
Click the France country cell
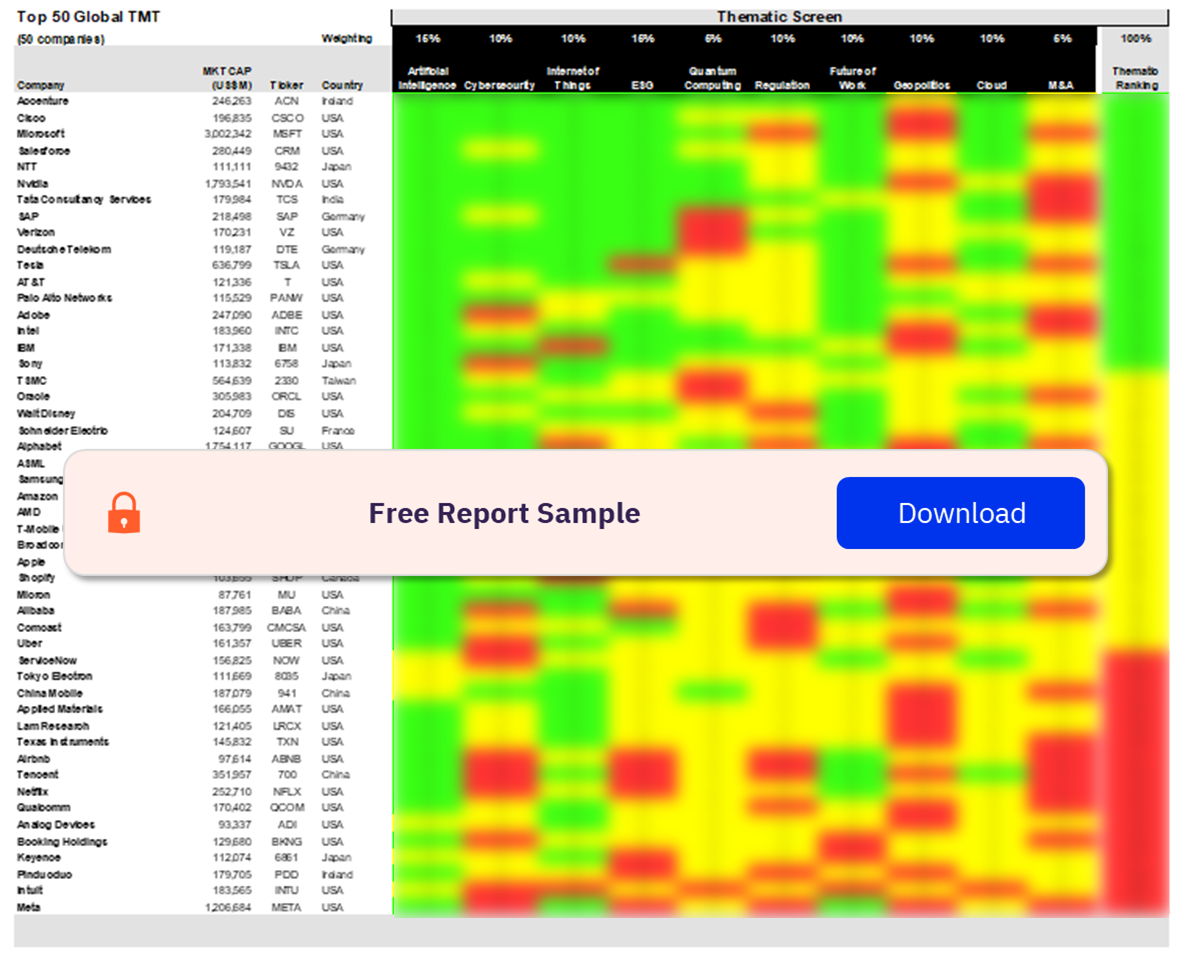(338, 430)
